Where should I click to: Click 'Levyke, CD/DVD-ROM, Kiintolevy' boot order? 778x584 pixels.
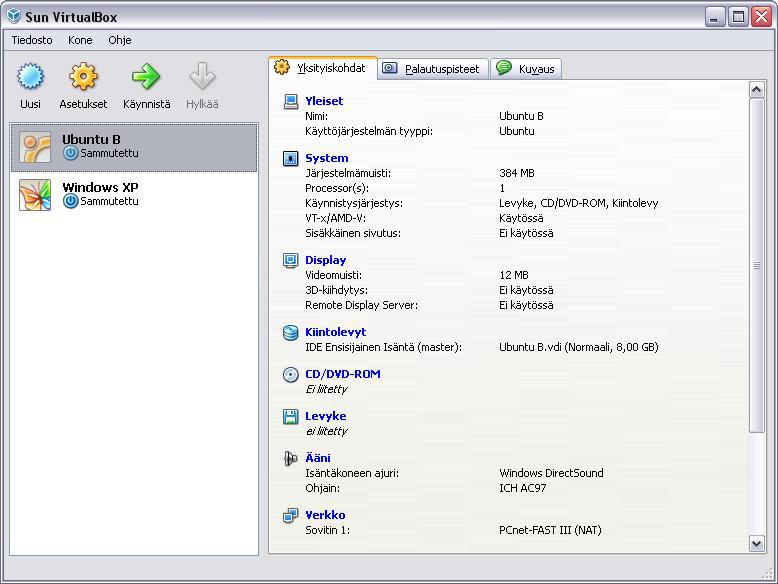tap(579, 203)
